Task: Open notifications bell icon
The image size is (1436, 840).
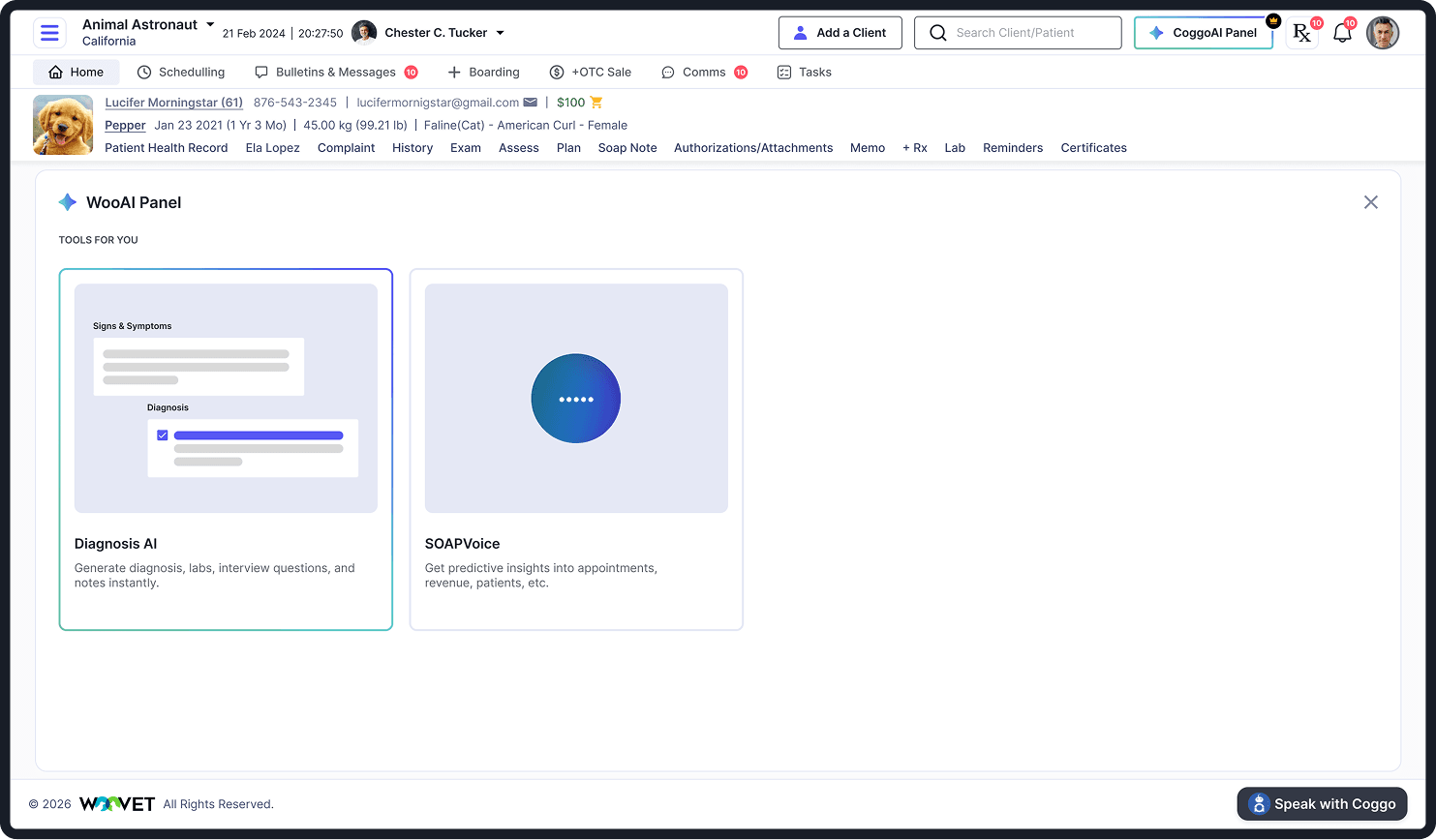Action: pyautogui.click(x=1342, y=33)
